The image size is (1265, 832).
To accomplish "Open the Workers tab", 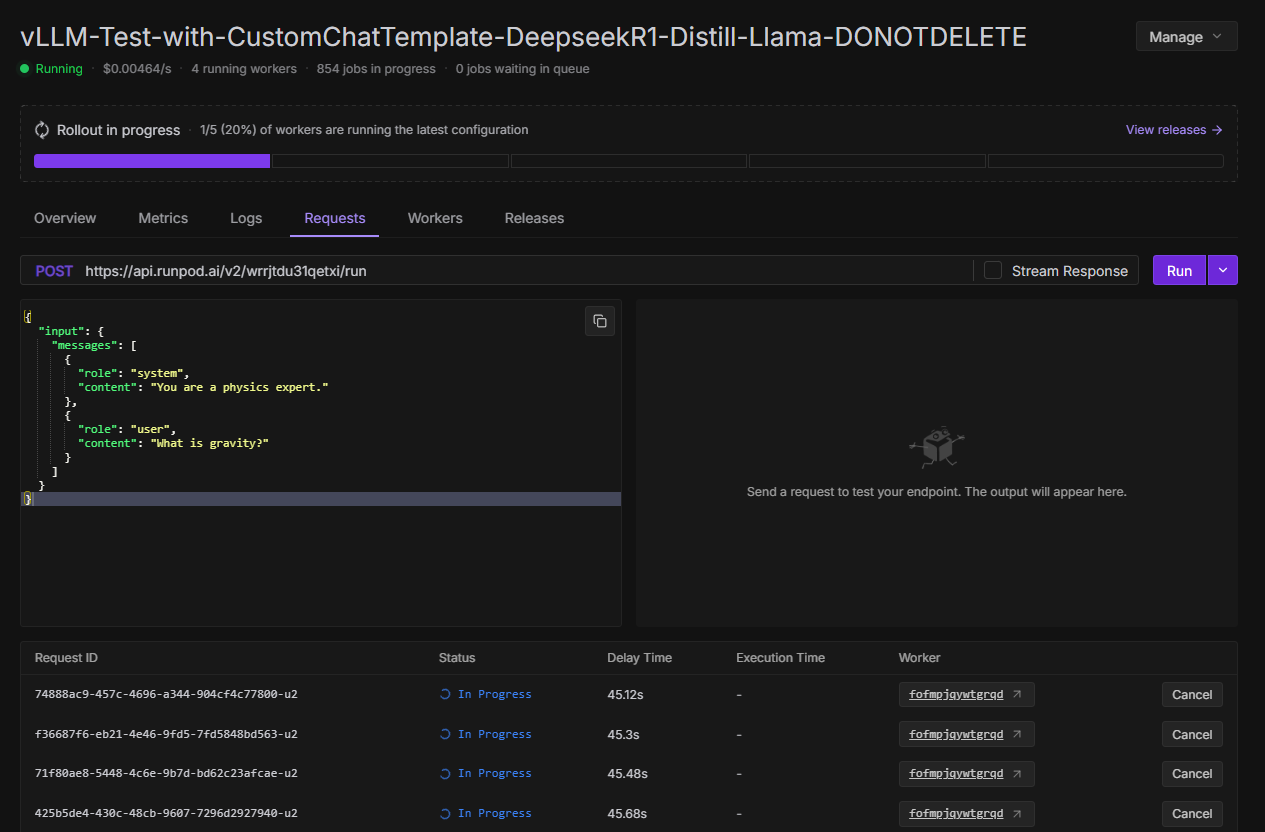I will click(x=435, y=218).
